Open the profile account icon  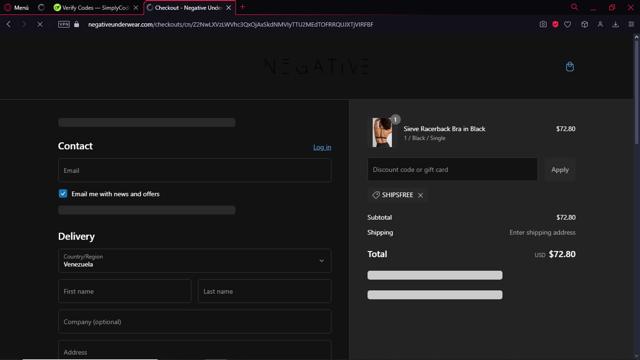pyautogui.click(x=600, y=24)
